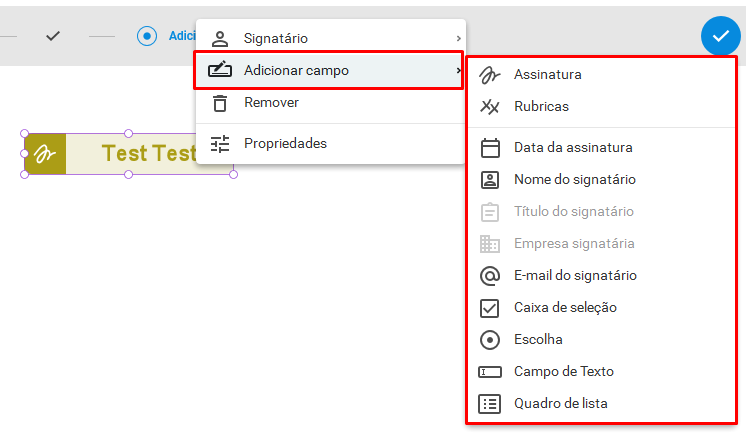Click the completed step checkmark
The height and width of the screenshot is (435, 746).
(x=53, y=36)
